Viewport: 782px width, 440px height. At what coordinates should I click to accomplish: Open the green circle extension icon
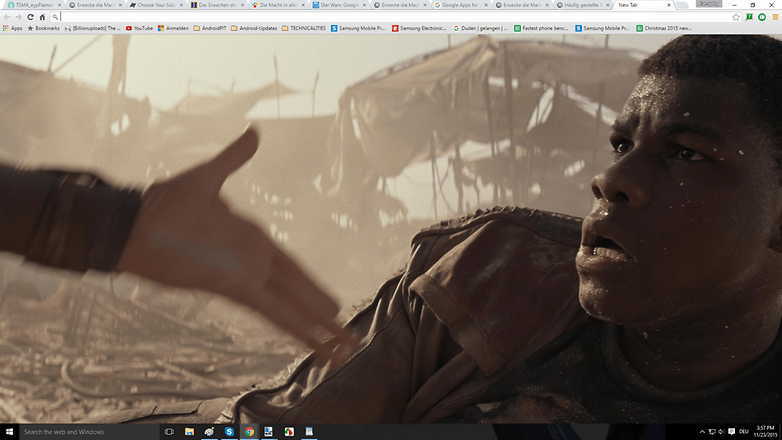[762, 17]
